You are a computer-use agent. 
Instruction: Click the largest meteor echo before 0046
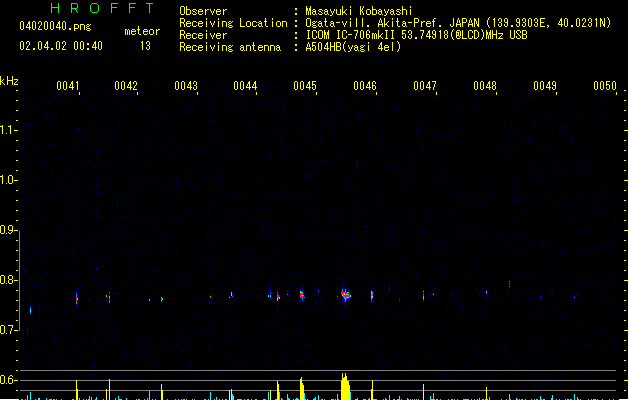pyautogui.click(x=346, y=296)
